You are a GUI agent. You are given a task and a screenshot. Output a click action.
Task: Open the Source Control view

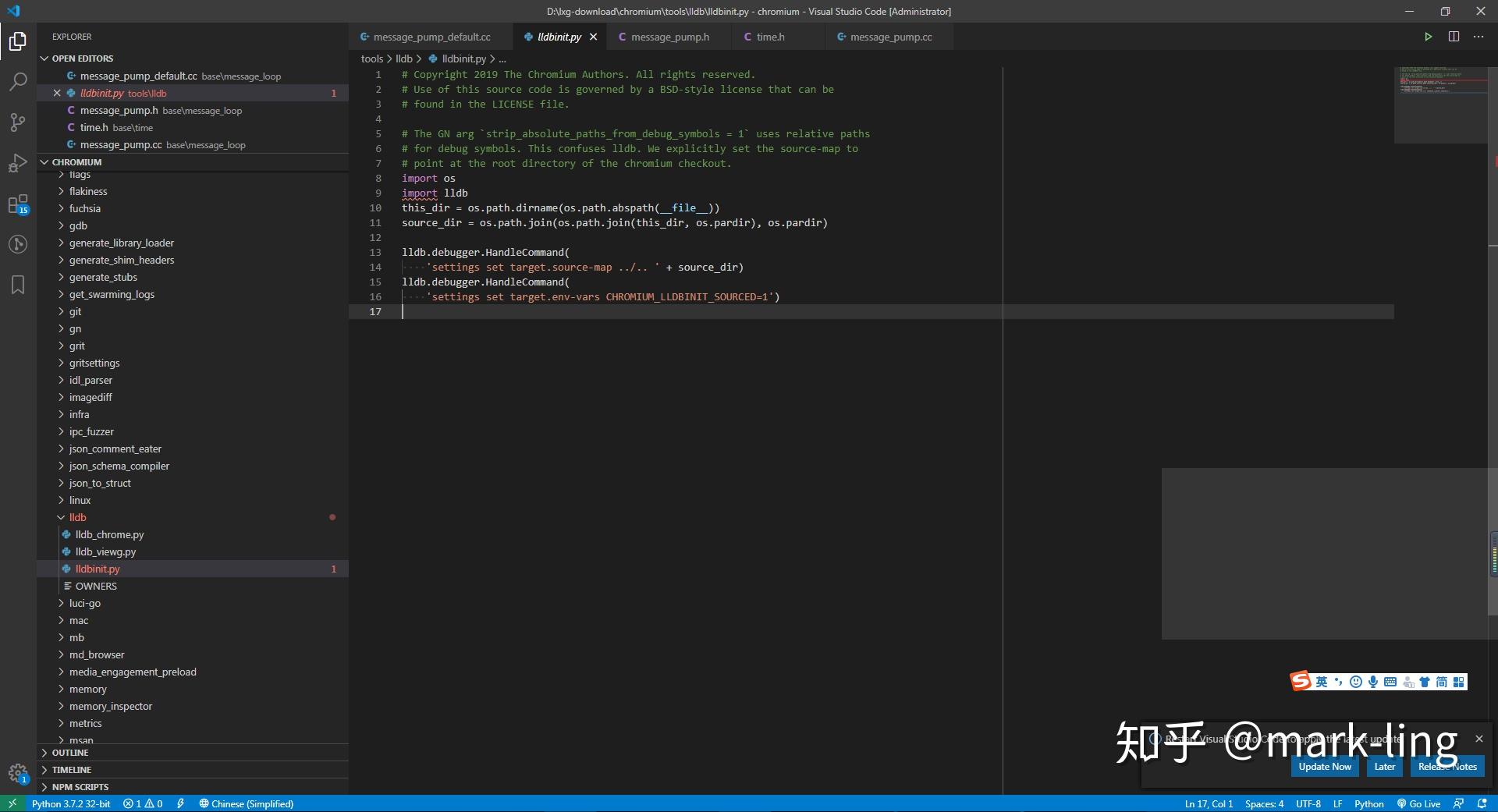click(x=17, y=122)
